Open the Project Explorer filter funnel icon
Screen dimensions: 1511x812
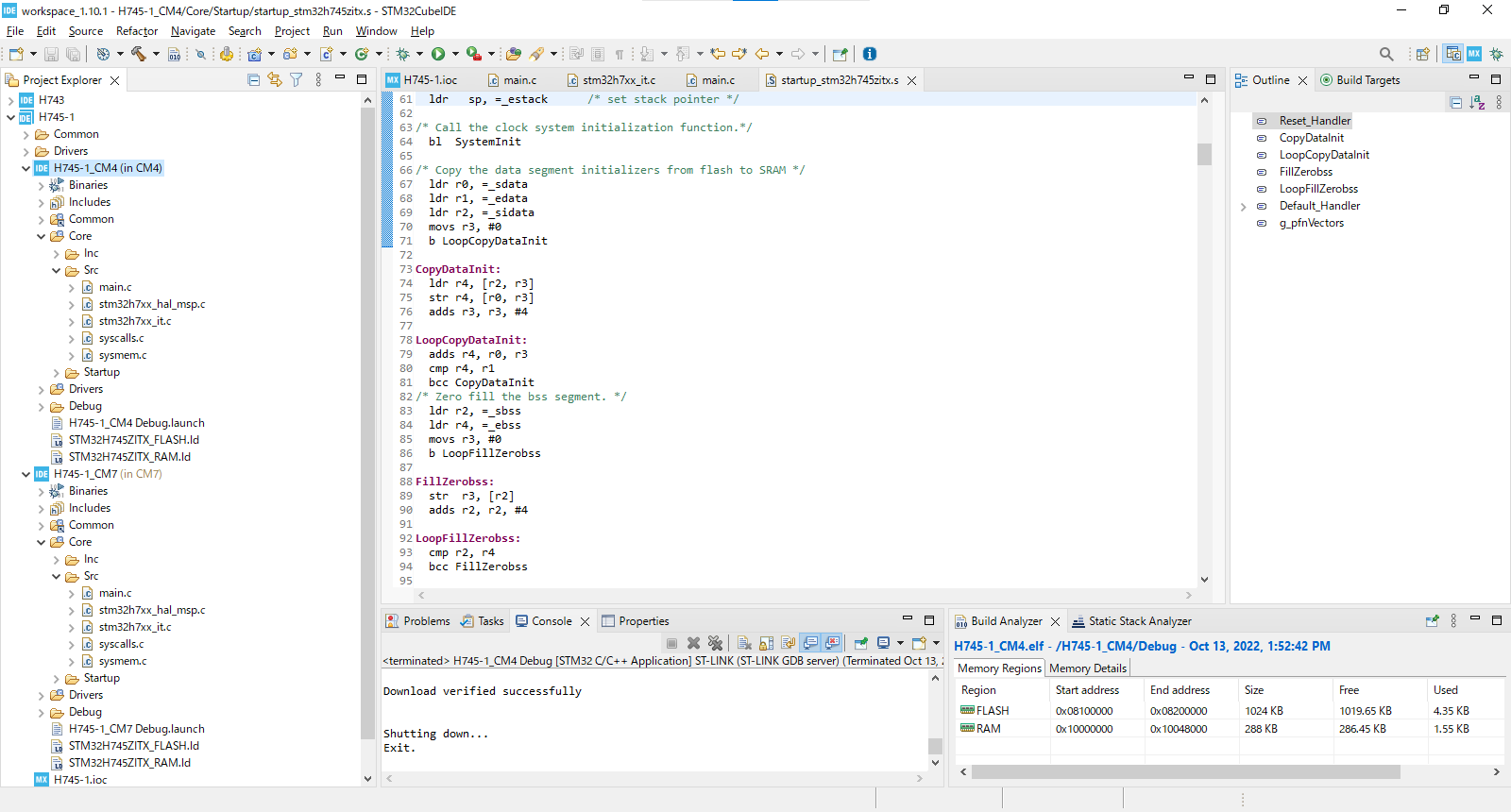tap(297, 80)
